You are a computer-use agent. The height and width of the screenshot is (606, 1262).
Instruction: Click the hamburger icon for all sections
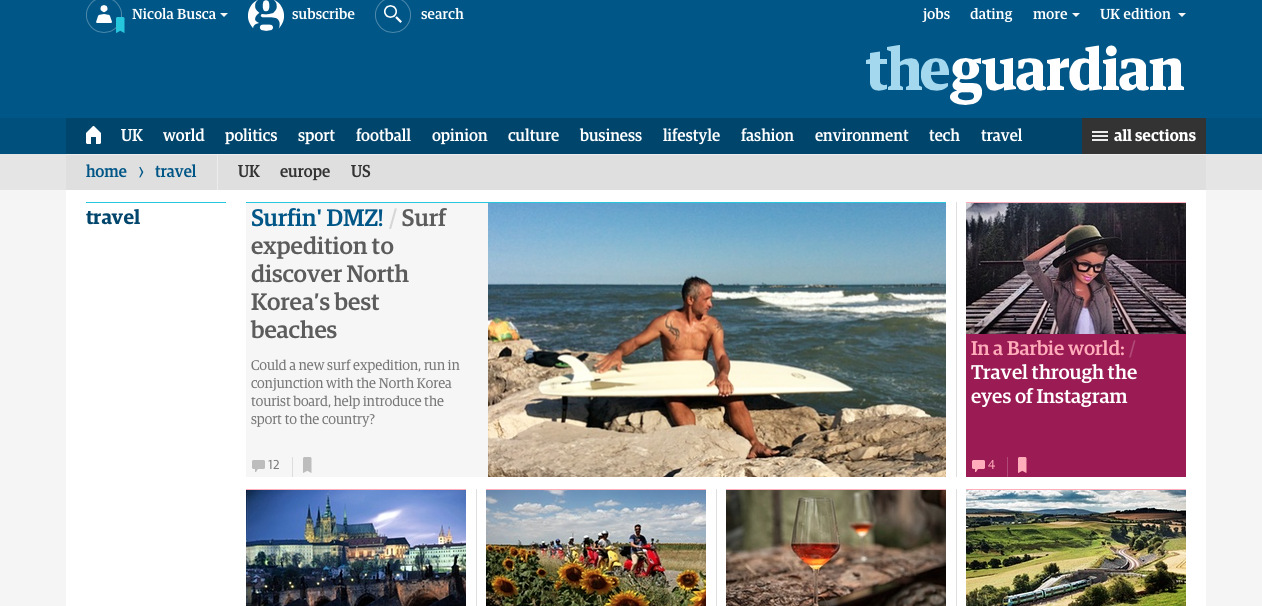point(1100,136)
